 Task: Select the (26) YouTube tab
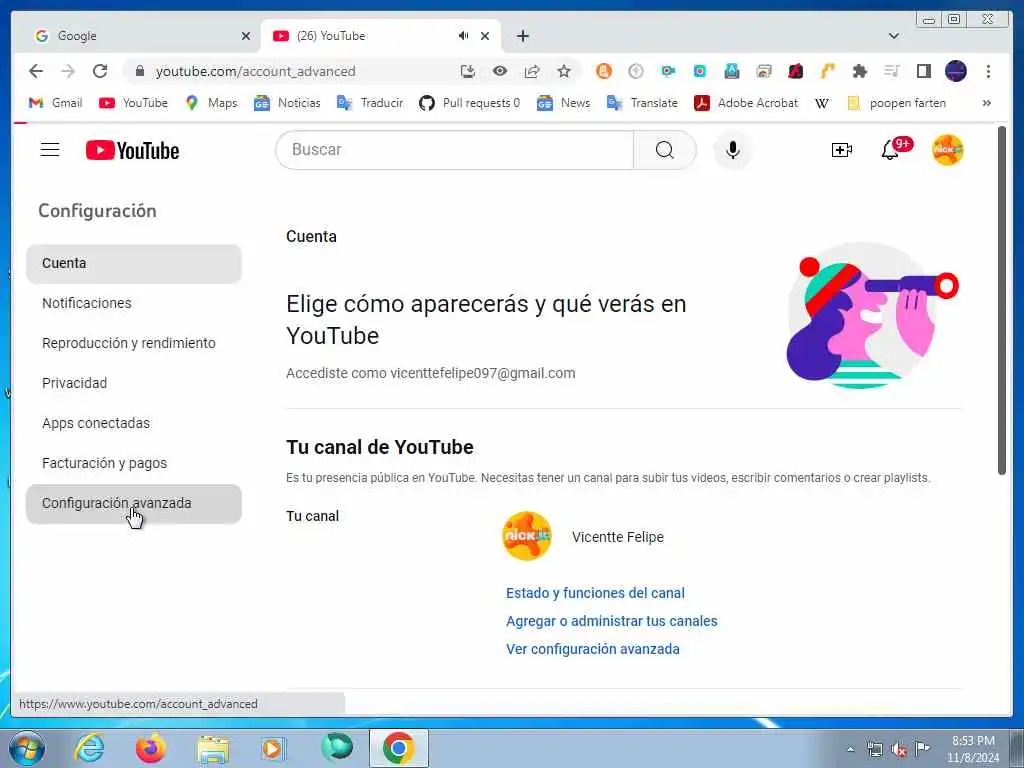381,36
